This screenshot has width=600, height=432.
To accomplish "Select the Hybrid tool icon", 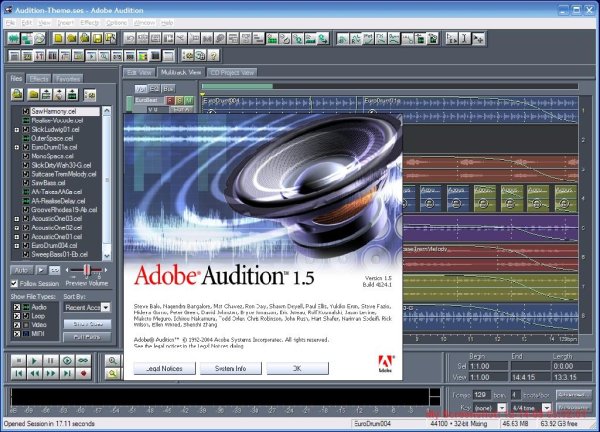I will coord(452,39).
